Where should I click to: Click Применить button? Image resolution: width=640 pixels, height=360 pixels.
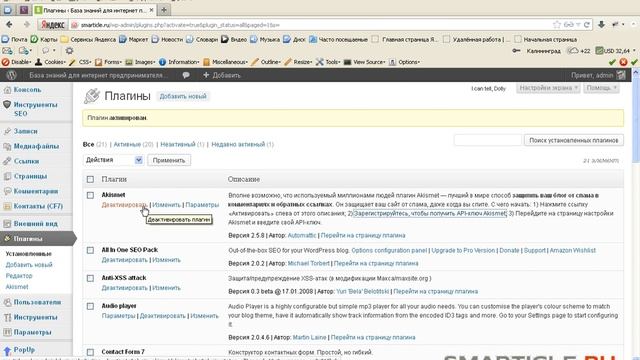[169, 160]
